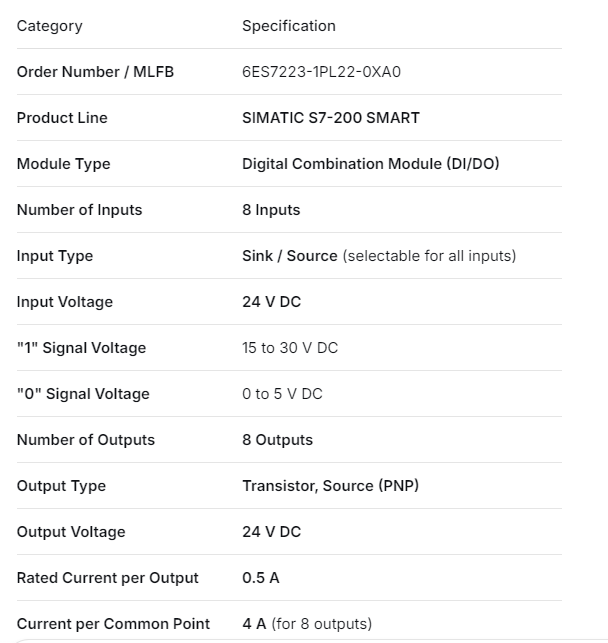Click the "Sink / Source" input type value

pyautogui.click(x=289, y=256)
